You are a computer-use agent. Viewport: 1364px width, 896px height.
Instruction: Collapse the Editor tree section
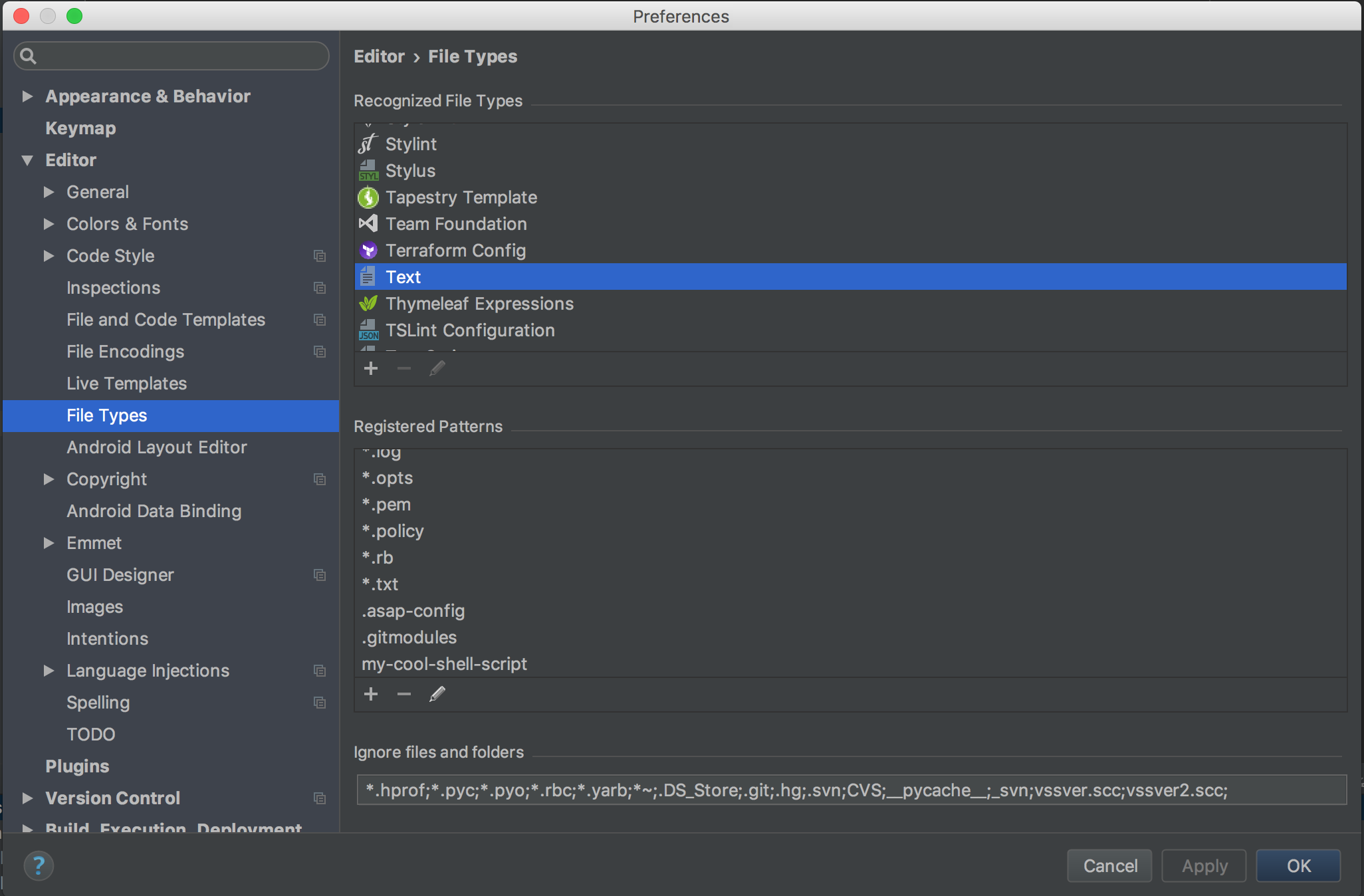tap(27, 160)
